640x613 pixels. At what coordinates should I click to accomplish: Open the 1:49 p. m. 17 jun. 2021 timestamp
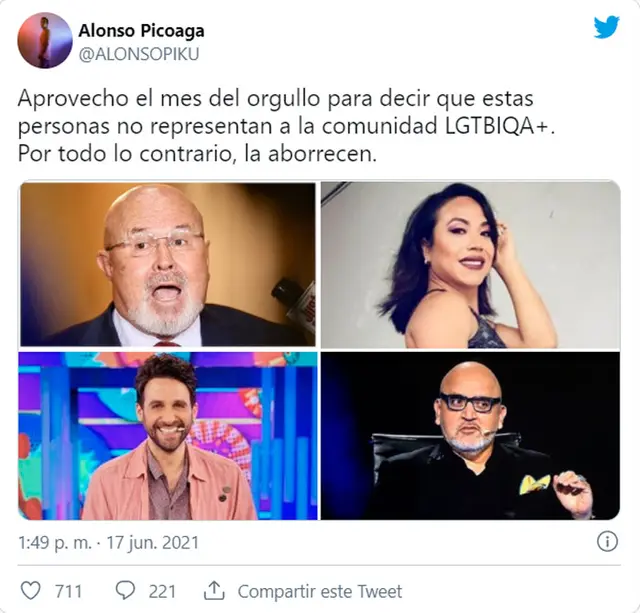(109, 543)
